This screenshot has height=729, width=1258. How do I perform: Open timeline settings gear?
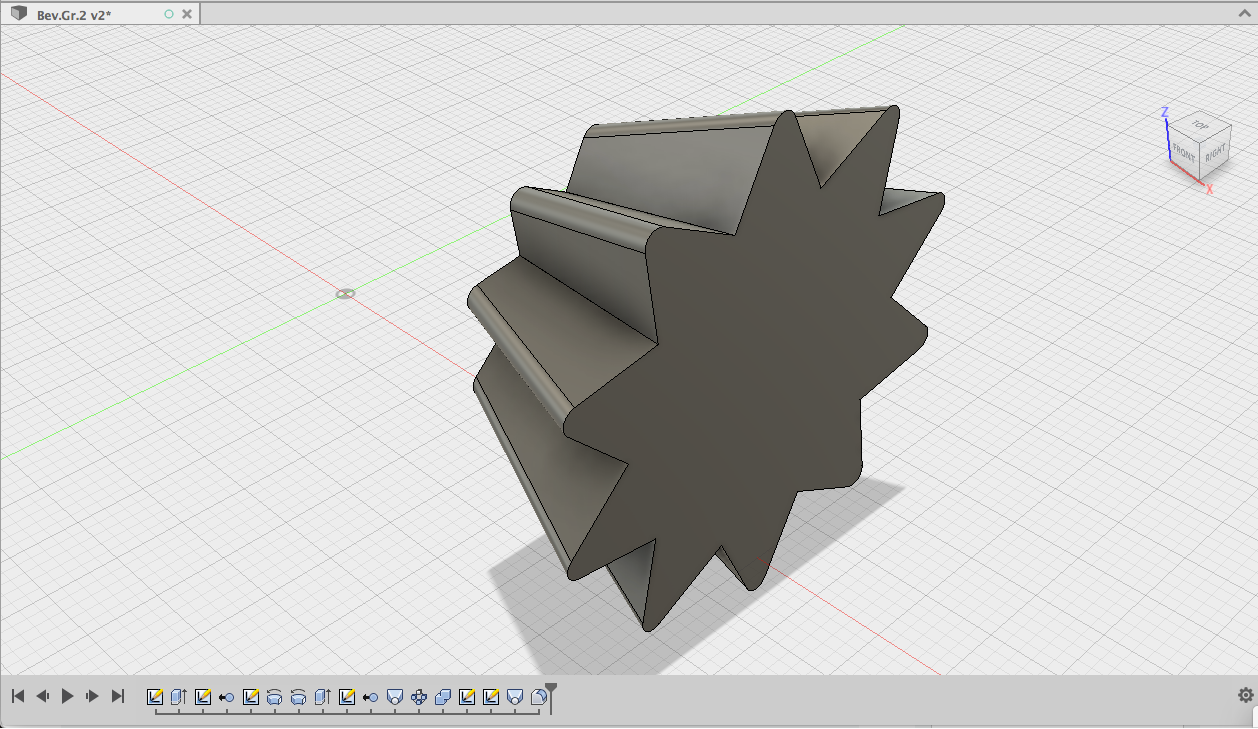(x=1245, y=695)
